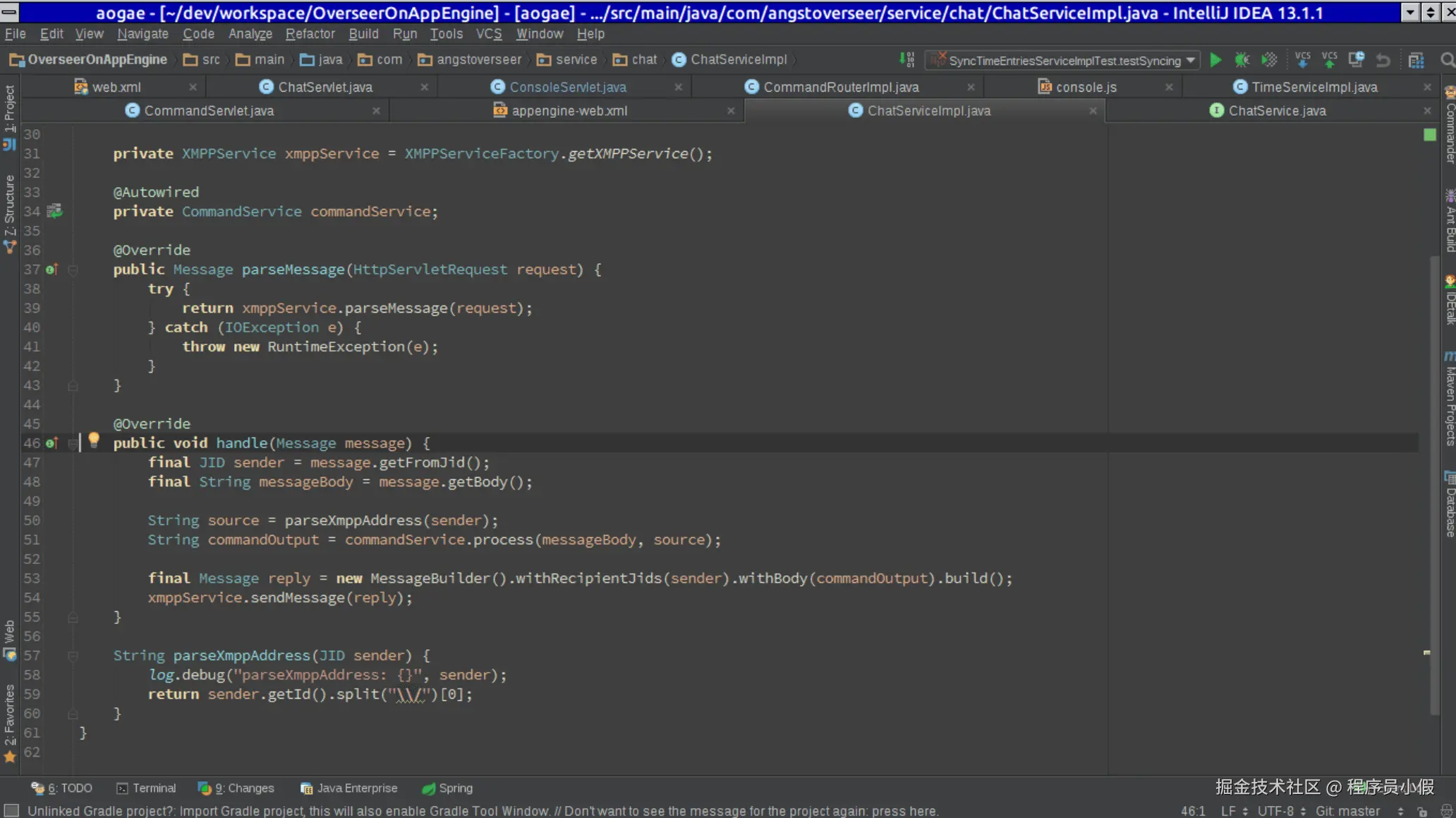Open the Refactor menu
The image size is (1456, 818).
[310, 34]
